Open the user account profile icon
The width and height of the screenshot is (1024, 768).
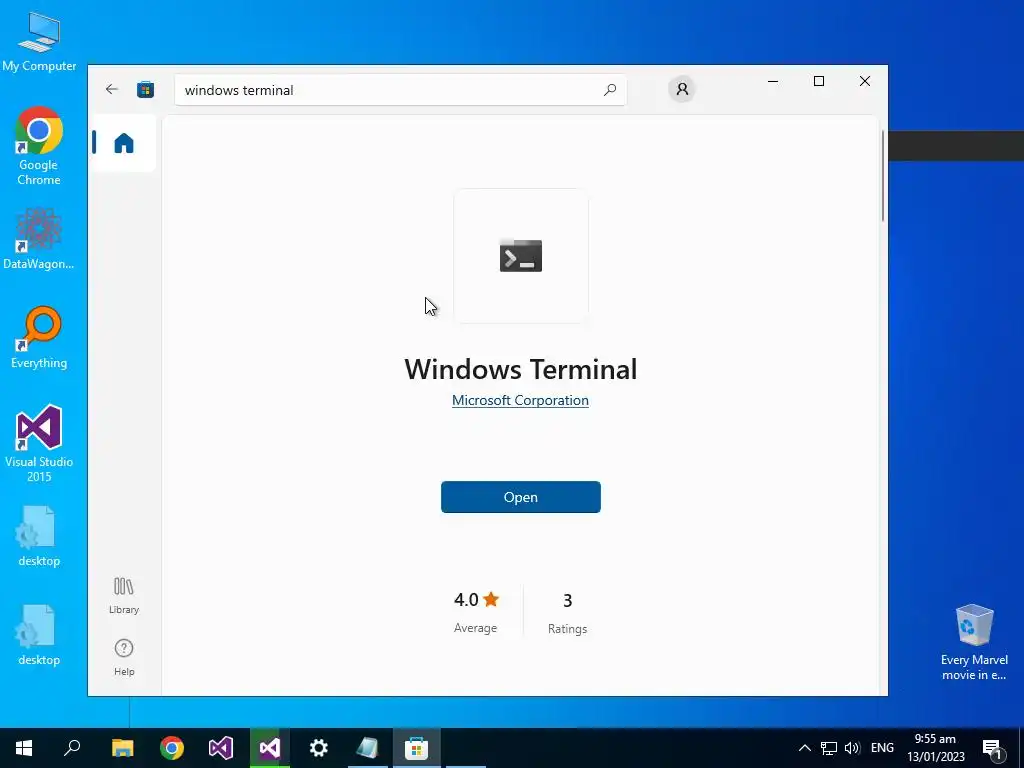click(x=682, y=89)
